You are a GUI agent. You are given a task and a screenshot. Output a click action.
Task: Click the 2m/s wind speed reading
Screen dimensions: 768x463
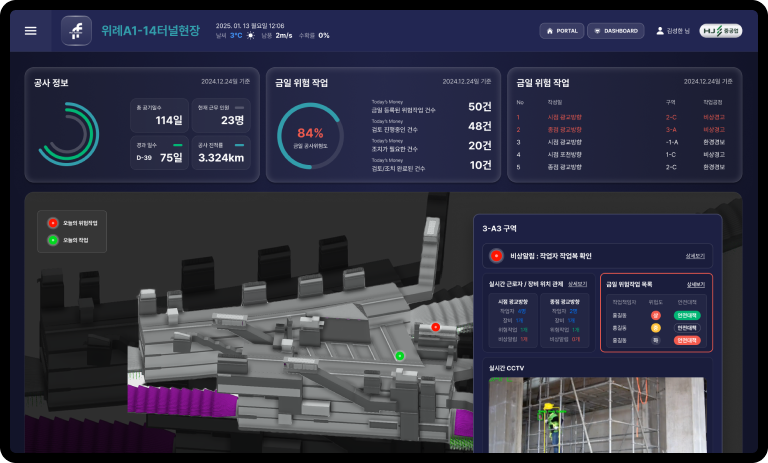pos(284,35)
